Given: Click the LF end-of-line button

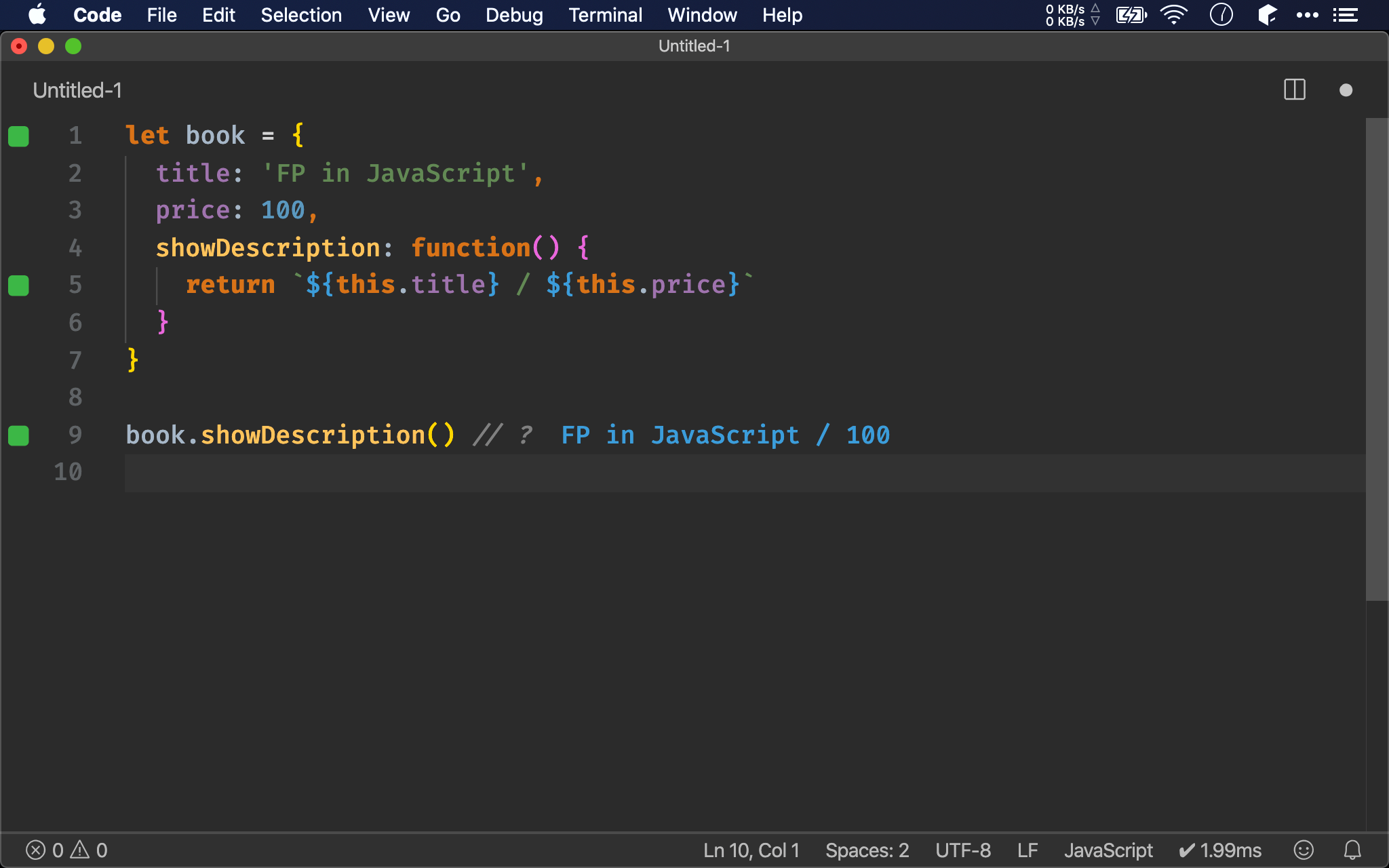Looking at the screenshot, I should coord(1028,850).
